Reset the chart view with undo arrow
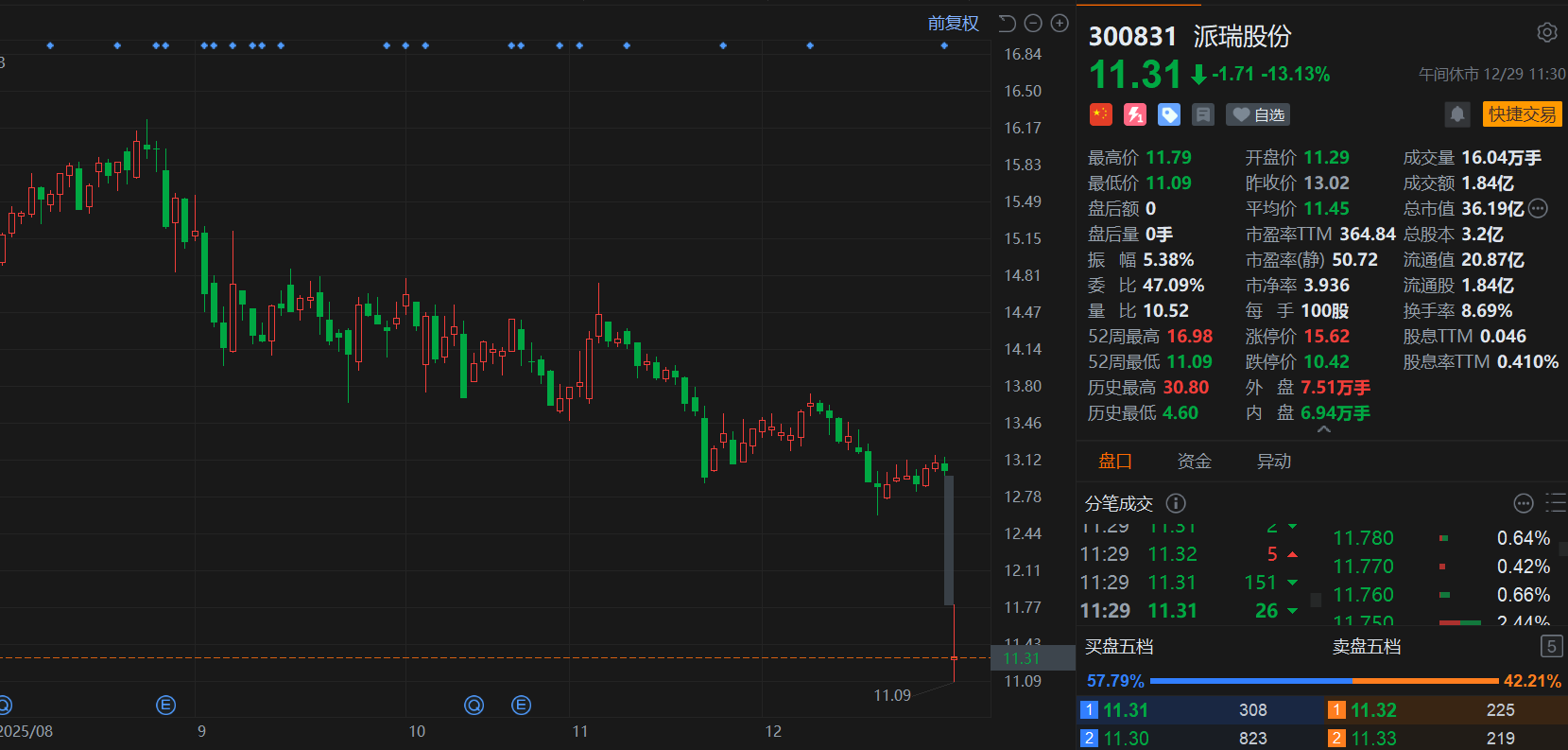 click(x=1007, y=24)
